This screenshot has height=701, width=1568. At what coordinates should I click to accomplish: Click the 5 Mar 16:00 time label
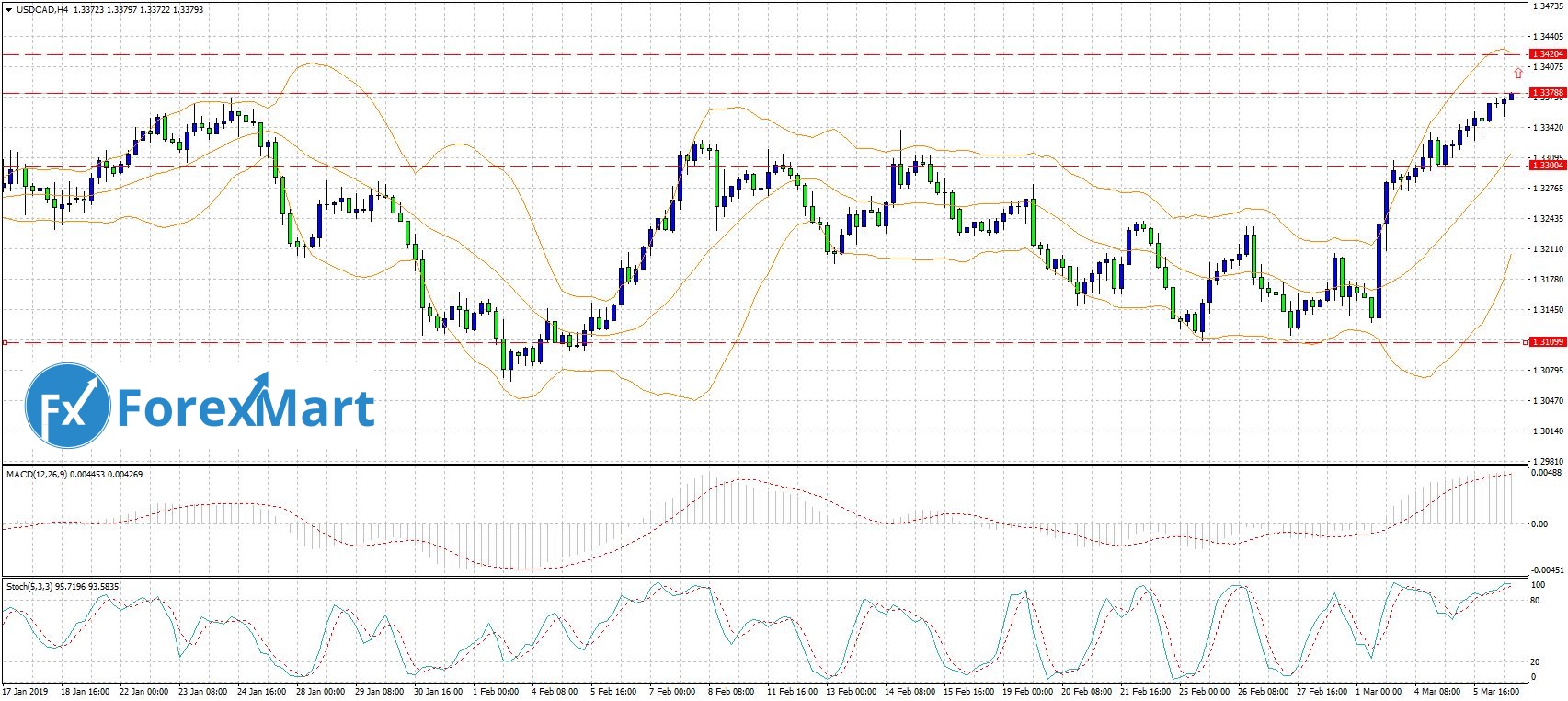pyautogui.click(x=1496, y=692)
